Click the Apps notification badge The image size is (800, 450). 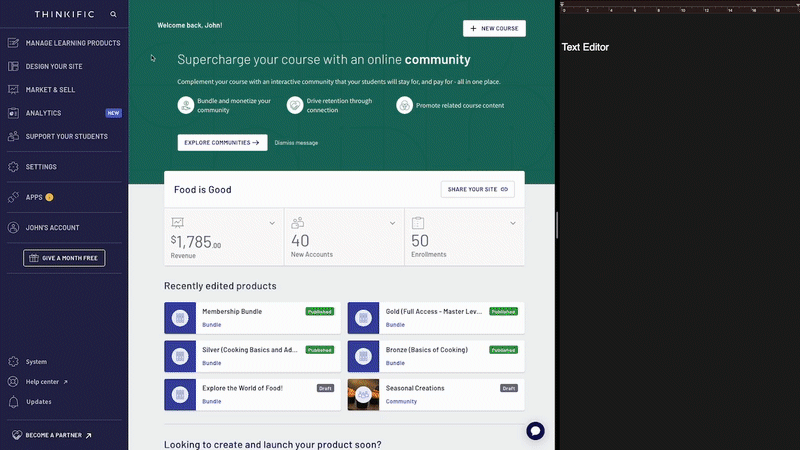(49, 197)
